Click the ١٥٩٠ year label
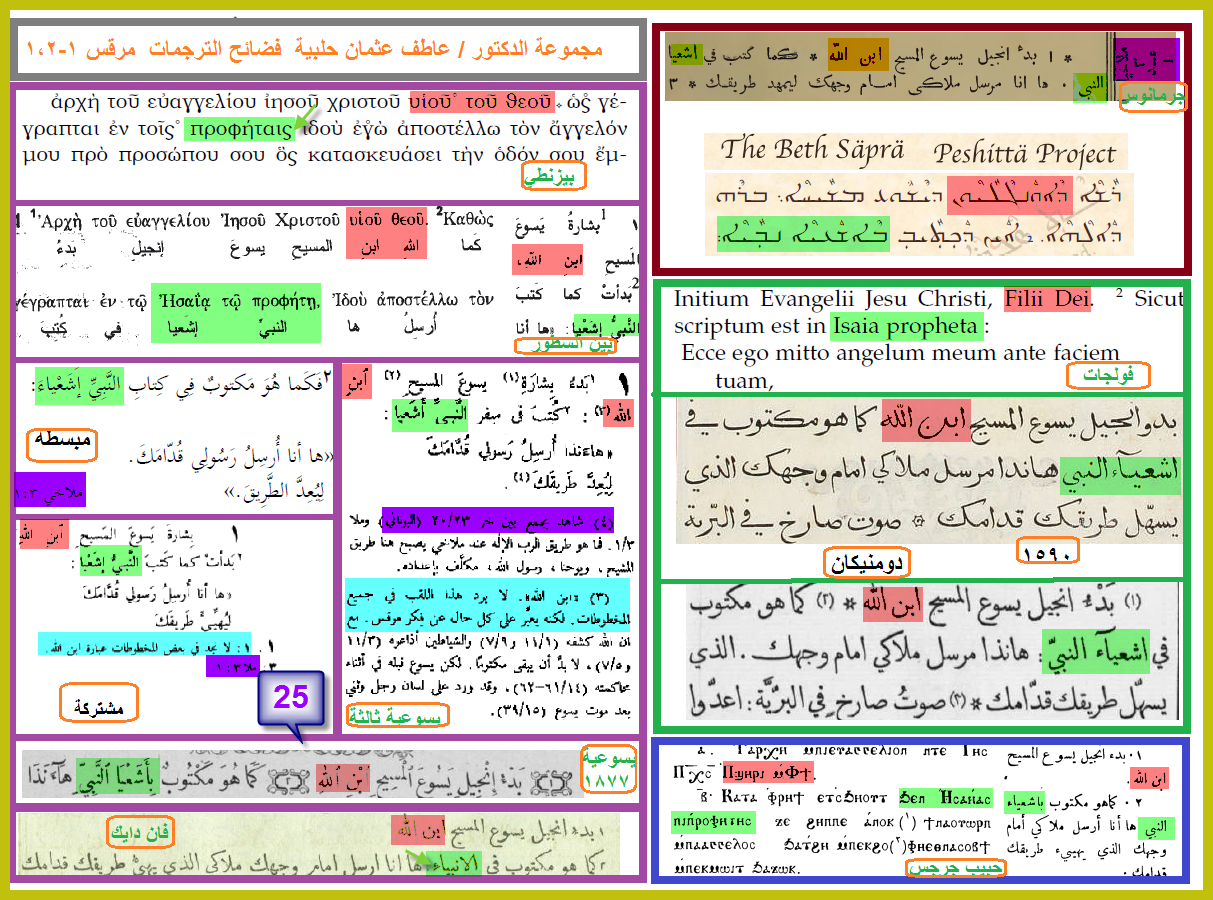 click(x=1046, y=552)
